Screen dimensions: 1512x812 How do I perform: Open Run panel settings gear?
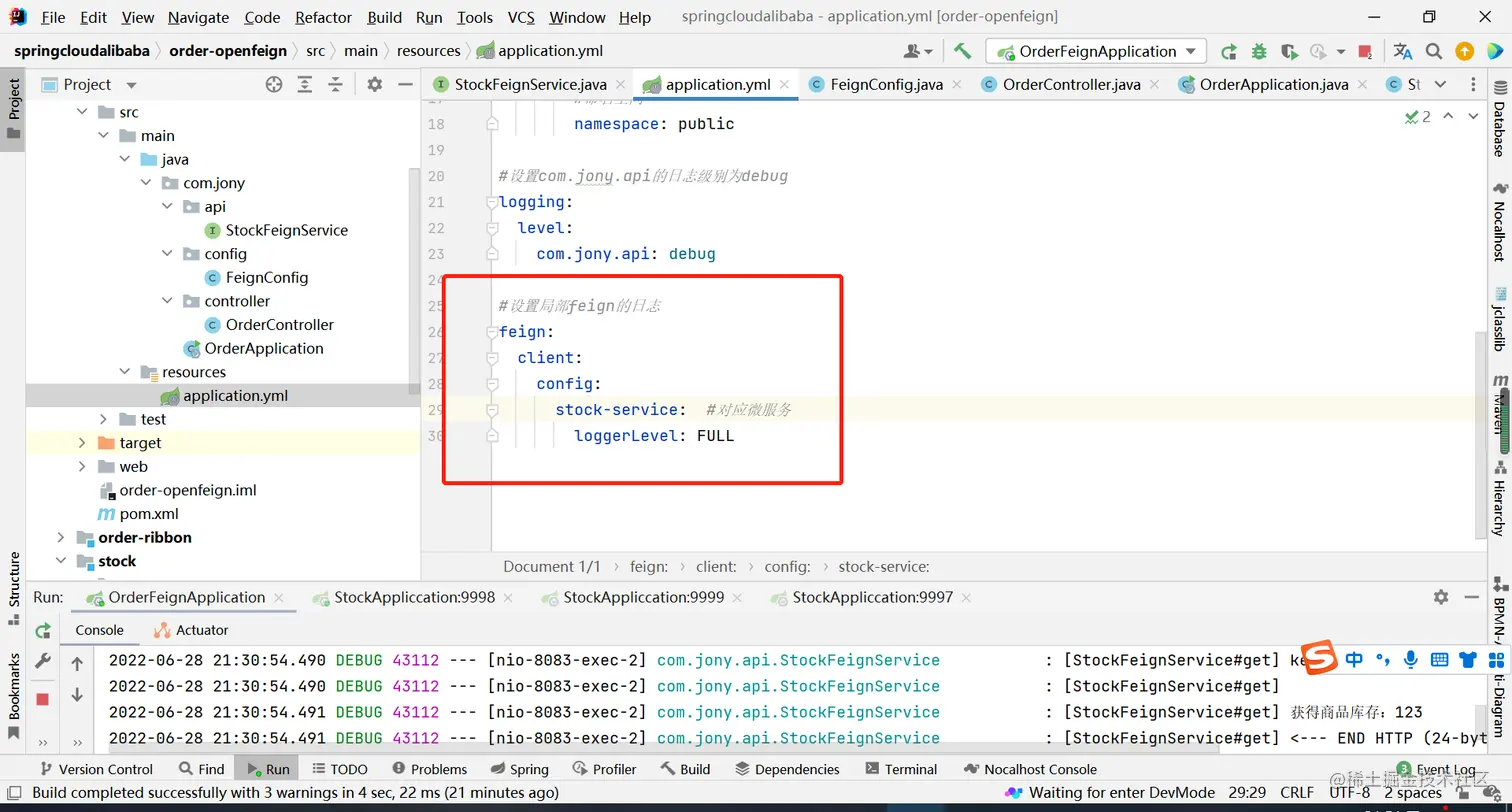[x=1441, y=597]
